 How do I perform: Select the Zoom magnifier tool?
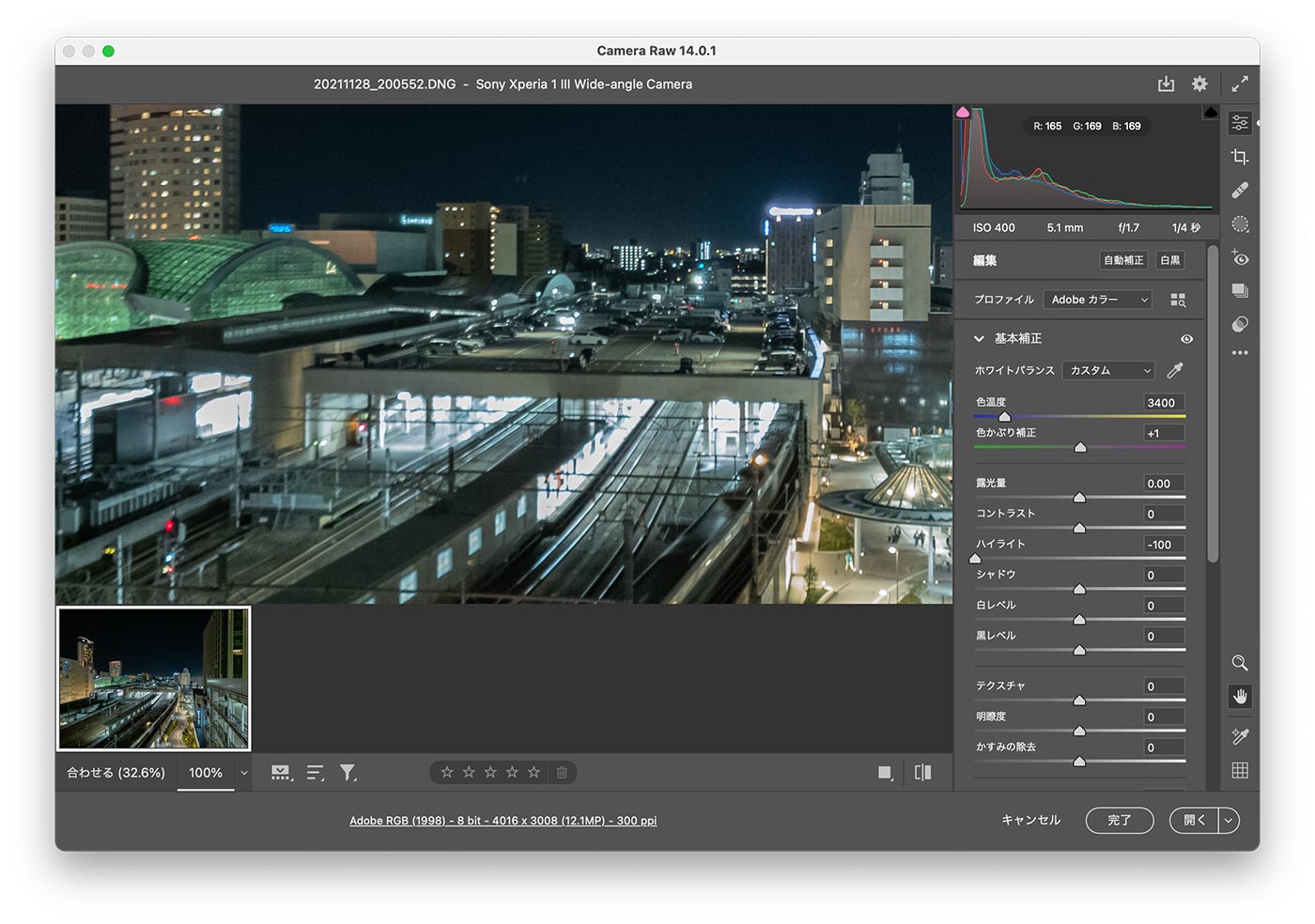click(x=1240, y=663)
